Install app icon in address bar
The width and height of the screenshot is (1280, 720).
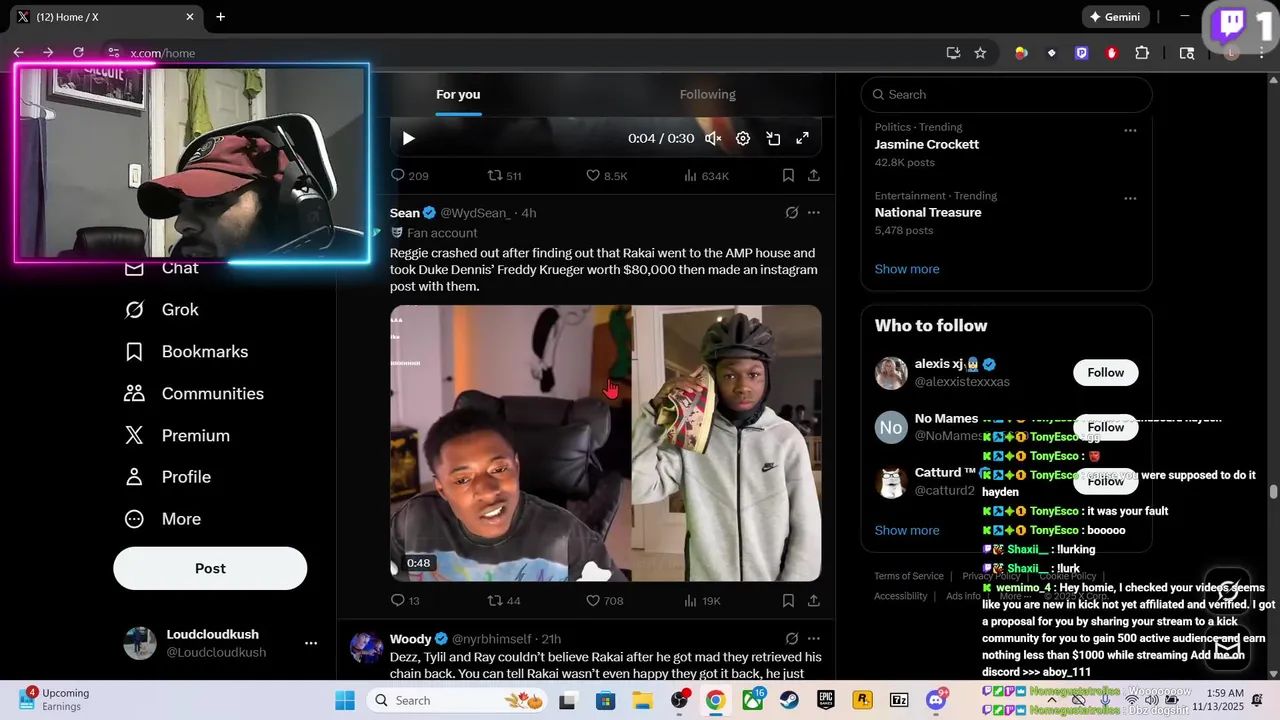(x=953, y=53)
